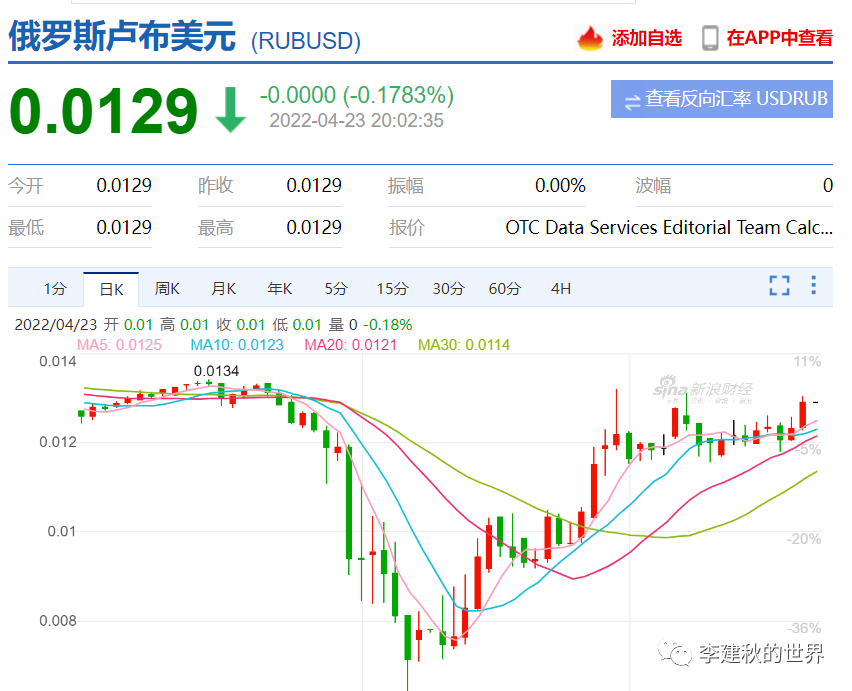This screenshot has height=691, width=852.
Task: Open the chart more-options menu
Action: (814, 286)
